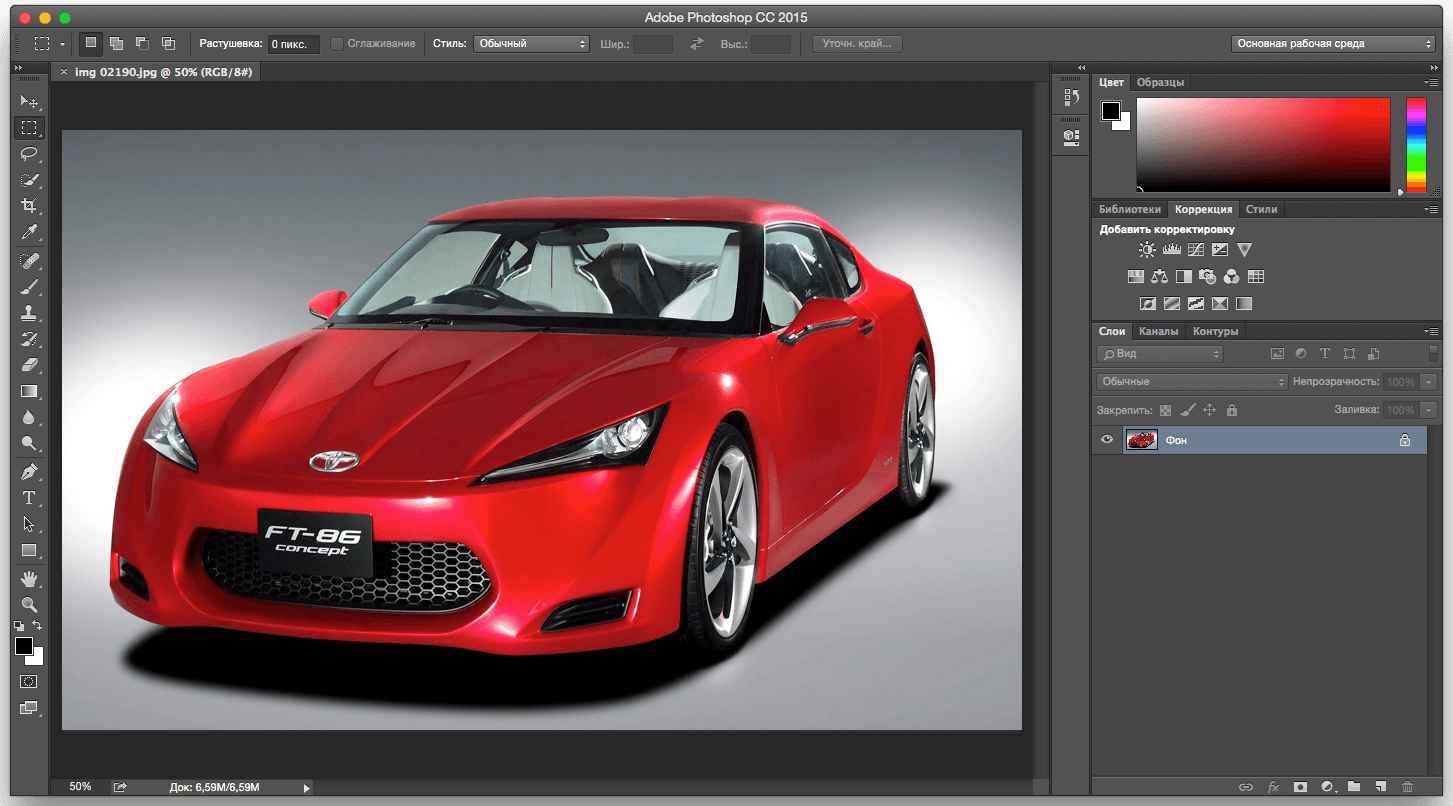Select the Rectangular Marquee tool in the toolbox
The height and width of the screenshot is (806, 1453).
(29, 128)
